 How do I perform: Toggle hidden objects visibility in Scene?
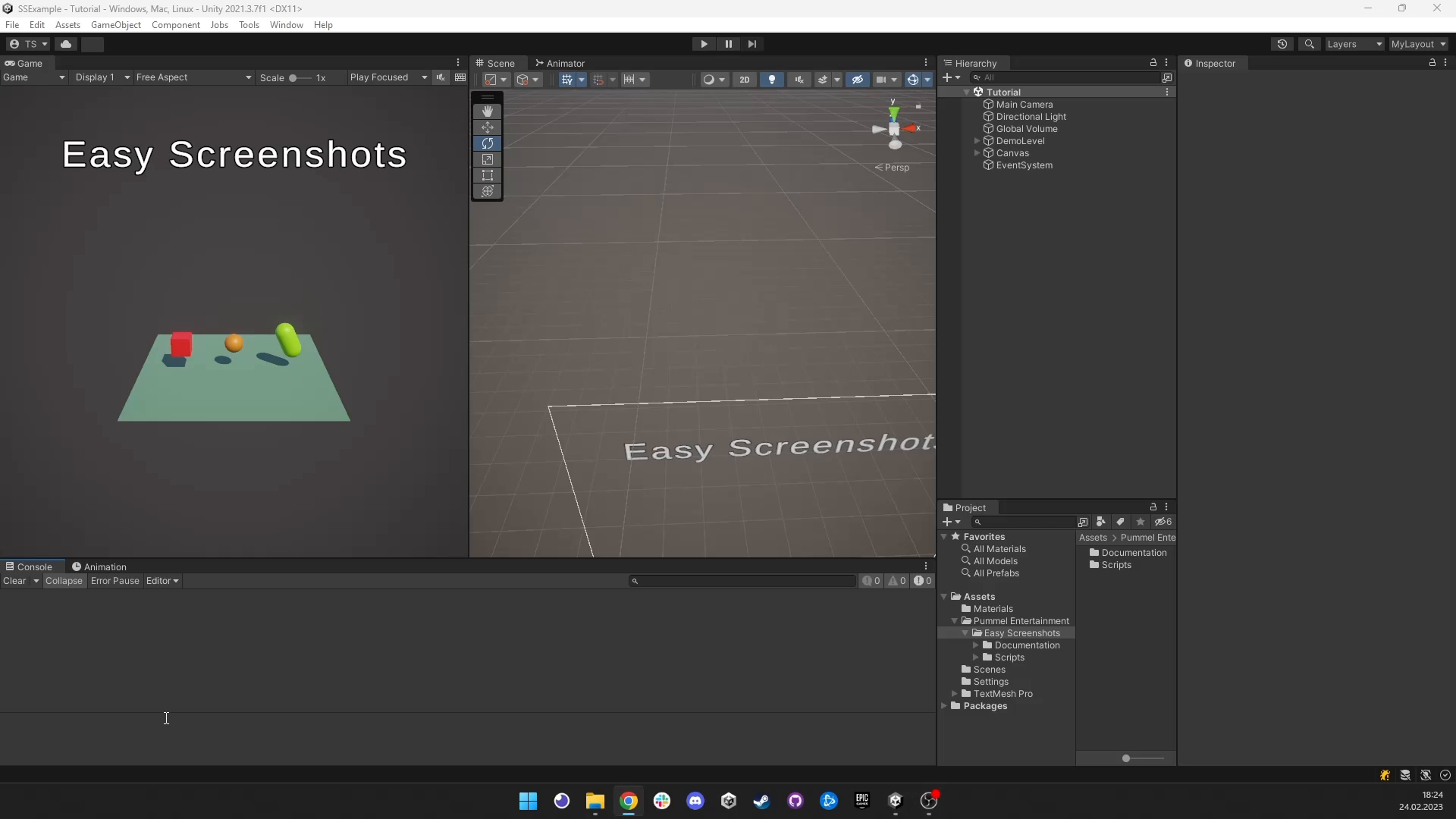tap(858, 80)
